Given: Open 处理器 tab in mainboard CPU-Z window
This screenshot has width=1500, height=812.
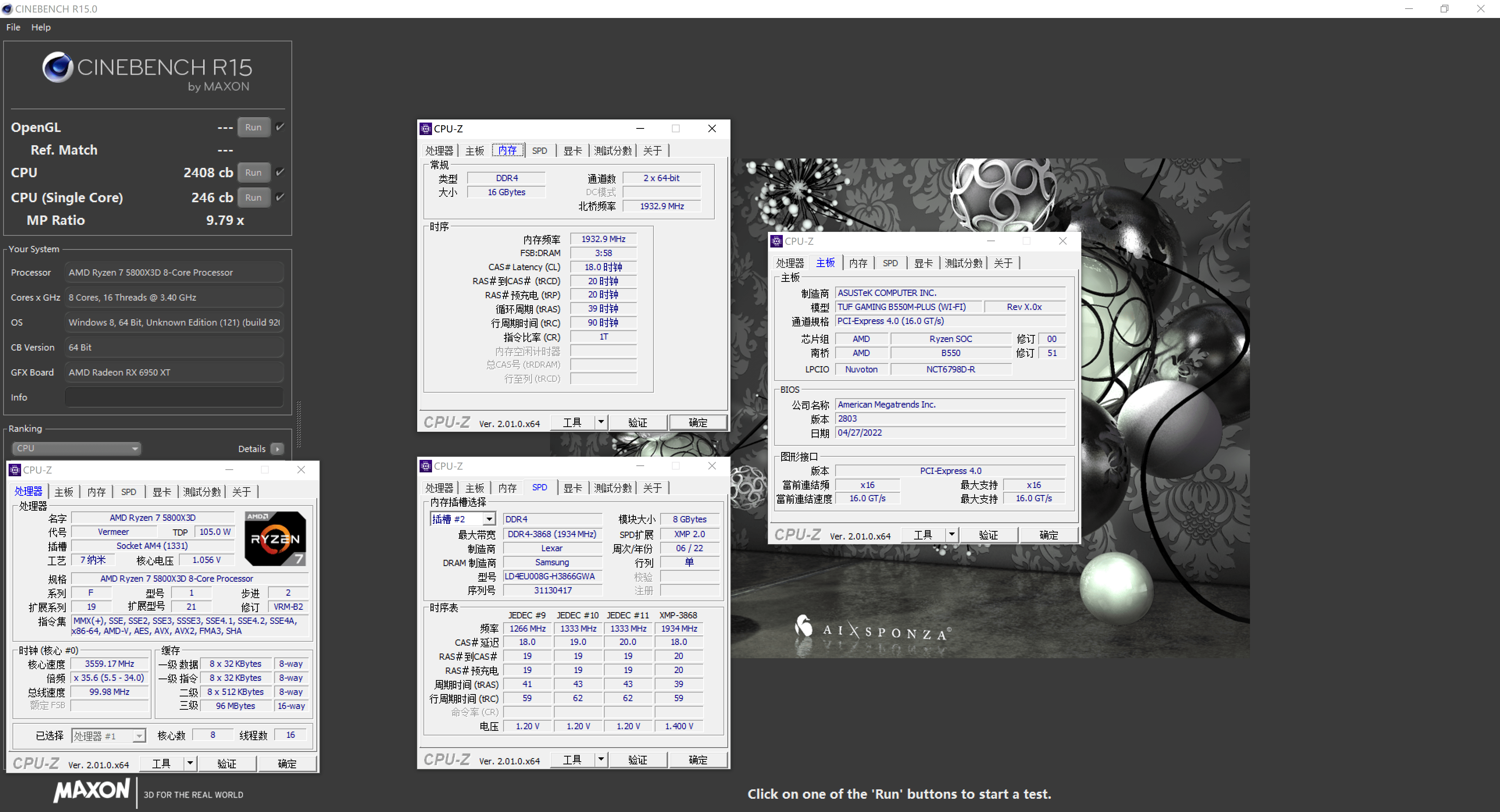Looking at the screenshot, I should [x=789, y=263].
